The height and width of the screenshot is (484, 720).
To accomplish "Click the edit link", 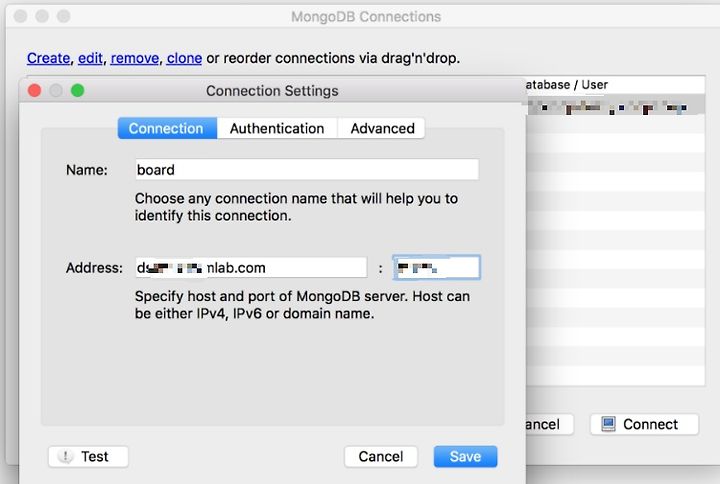I will (90, 58).
